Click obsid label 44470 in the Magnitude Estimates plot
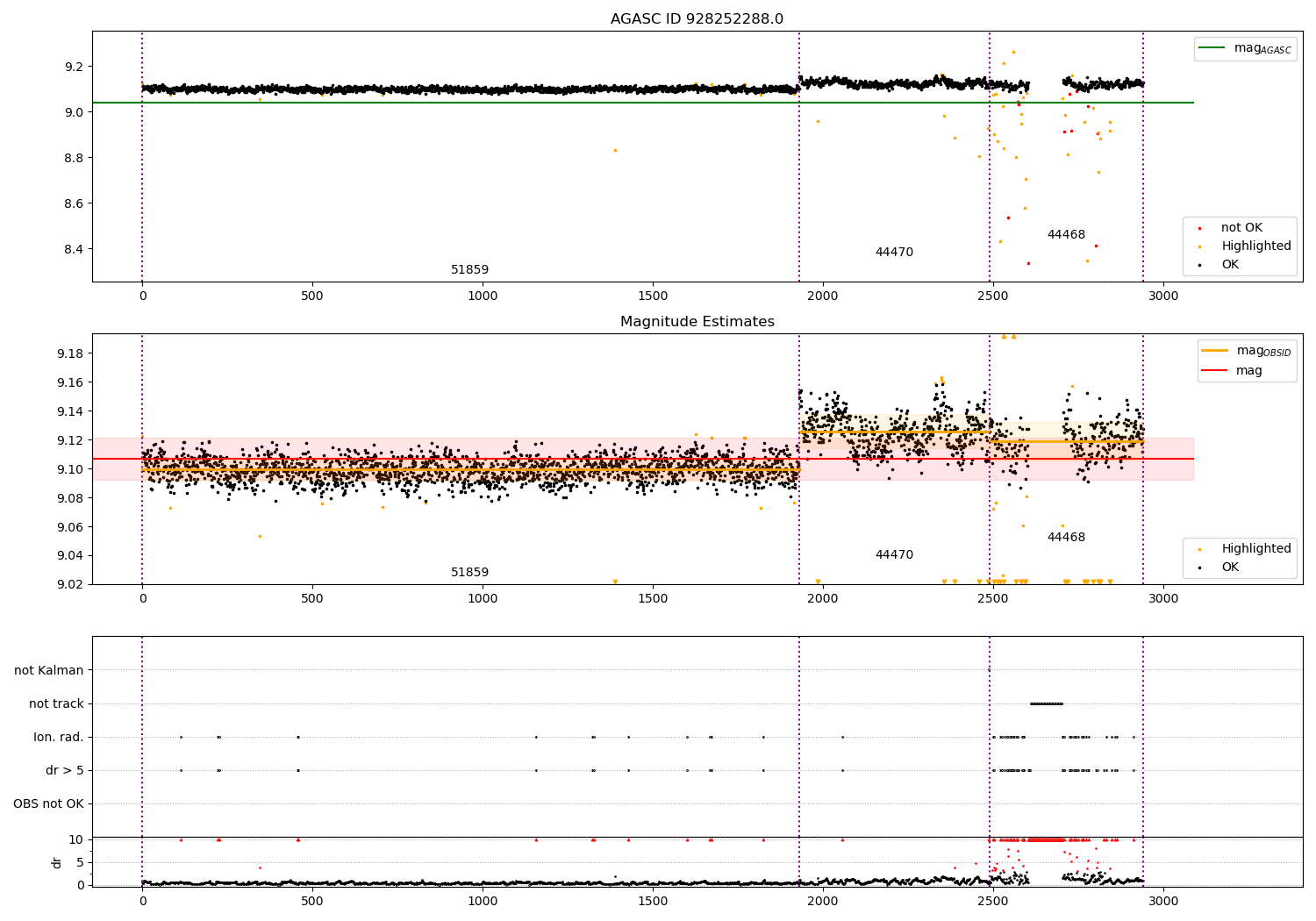The image size is (1316, 921). pyautogui.click(x=894, y=555)
